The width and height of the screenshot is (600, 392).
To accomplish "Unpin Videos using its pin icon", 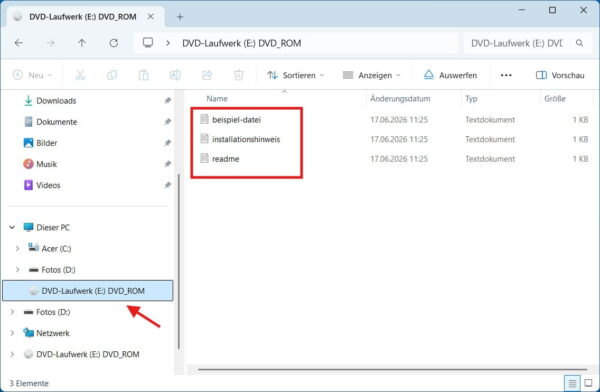I will point(167,185).
